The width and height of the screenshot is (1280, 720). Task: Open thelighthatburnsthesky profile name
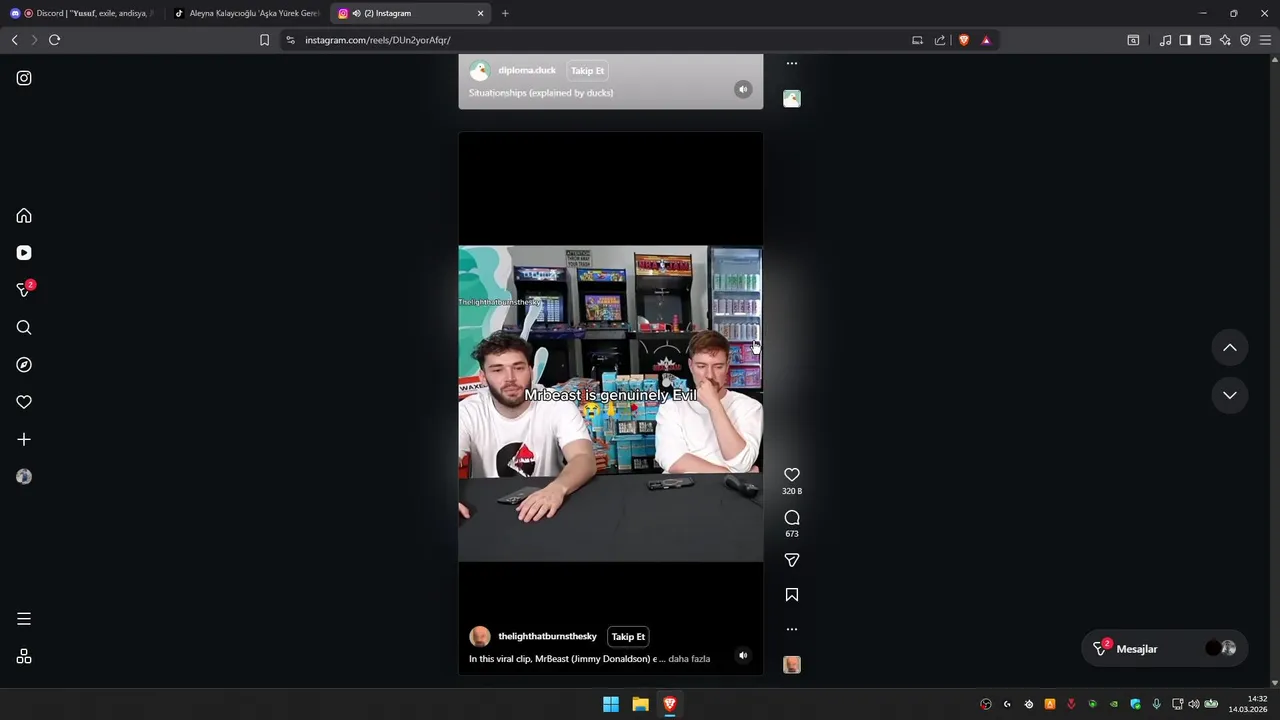coord(547,637)
